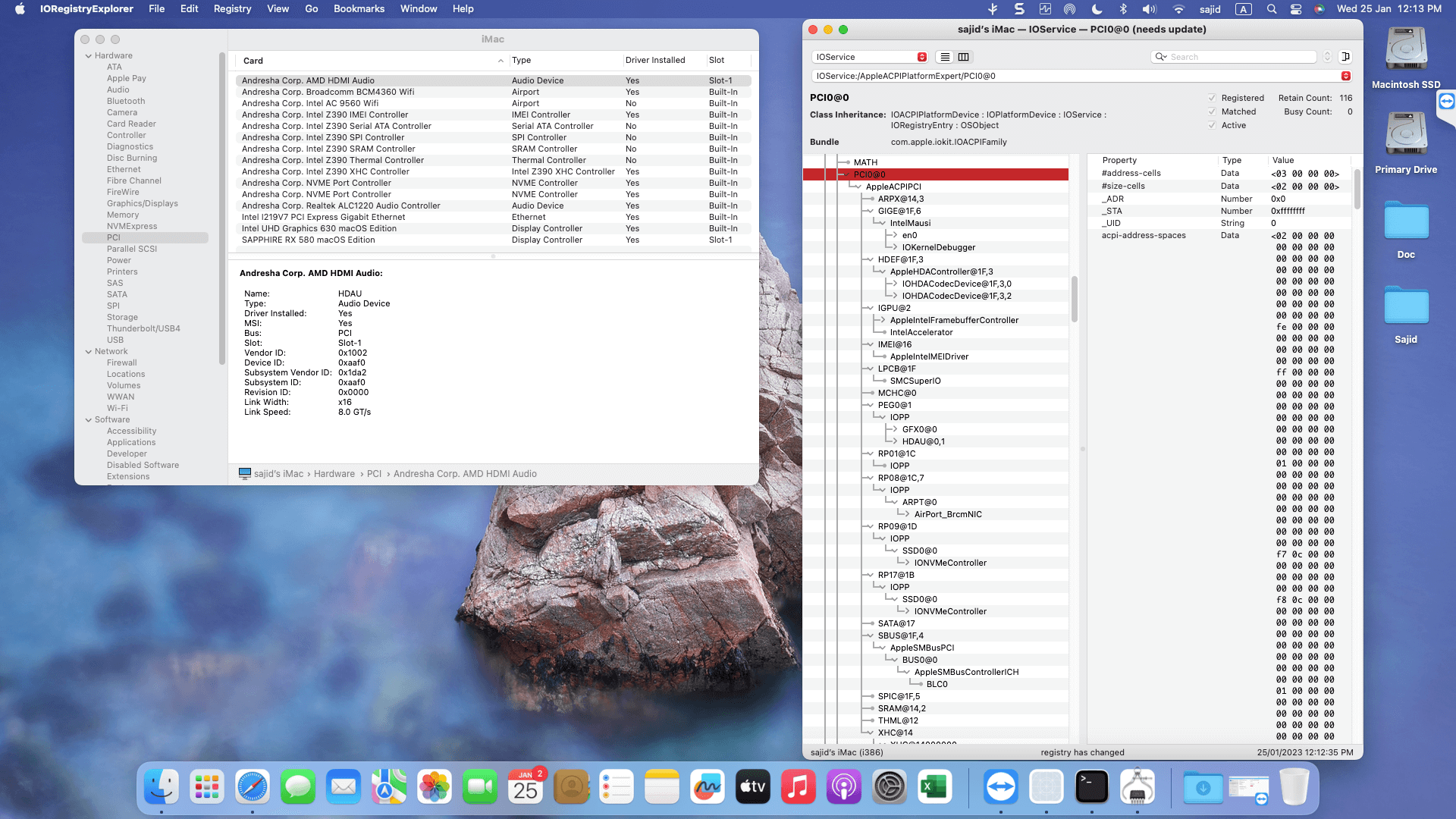Screen dimensions: 1456x819
Task: Open the Registry menu
Action: (232, 9)
